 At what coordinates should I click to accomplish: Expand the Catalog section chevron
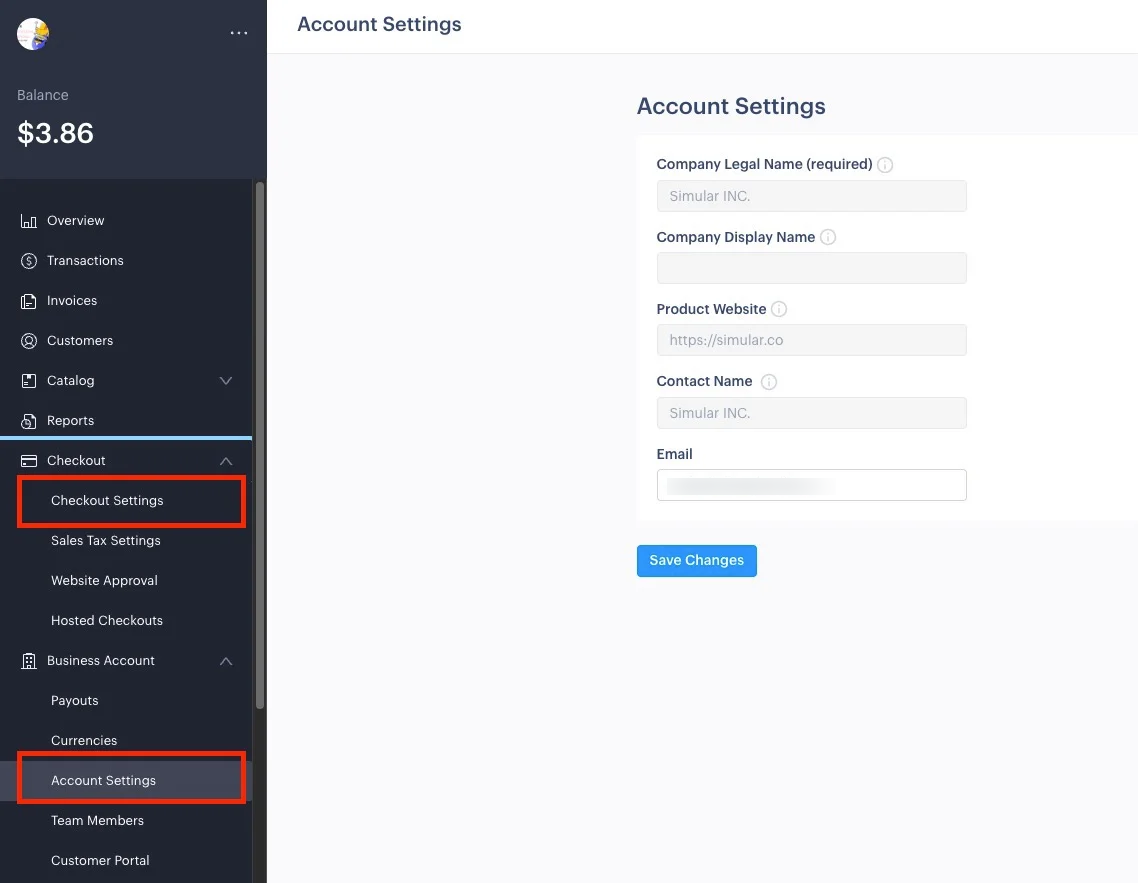click(226, 381)
